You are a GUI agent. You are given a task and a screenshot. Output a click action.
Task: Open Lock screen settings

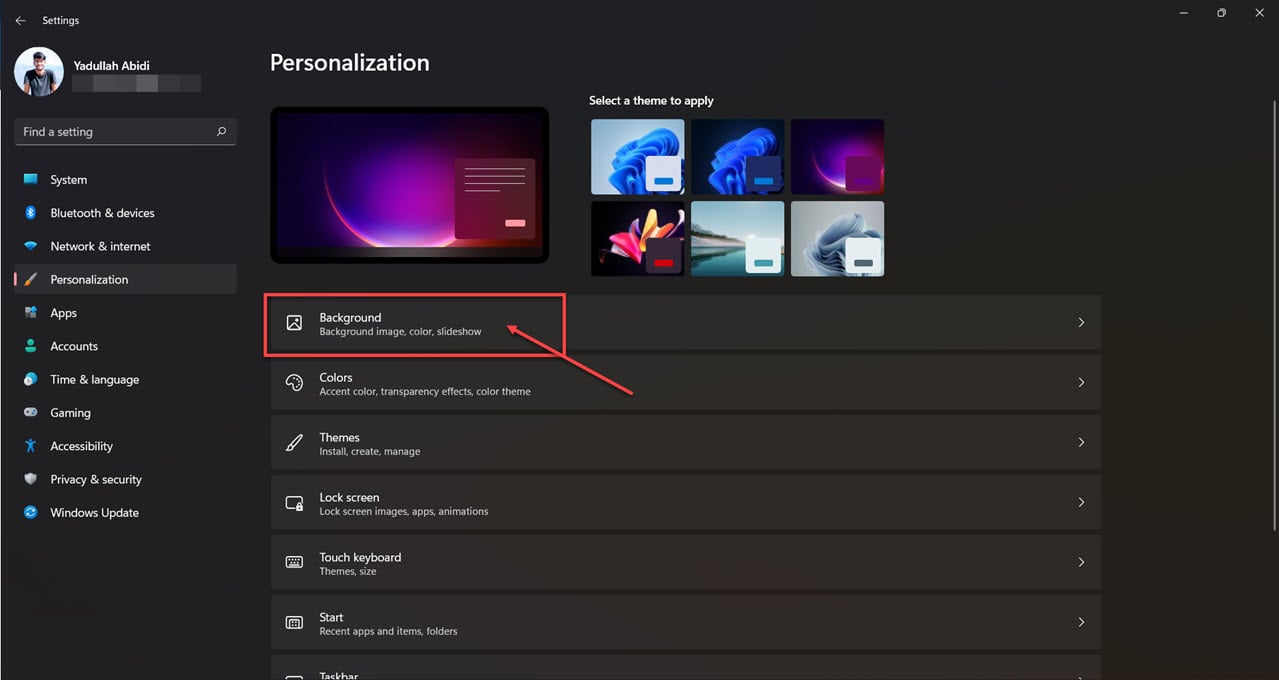685,502
